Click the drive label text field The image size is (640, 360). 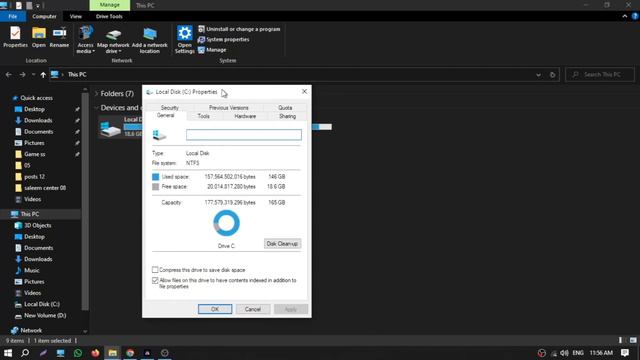click(244, 135)
